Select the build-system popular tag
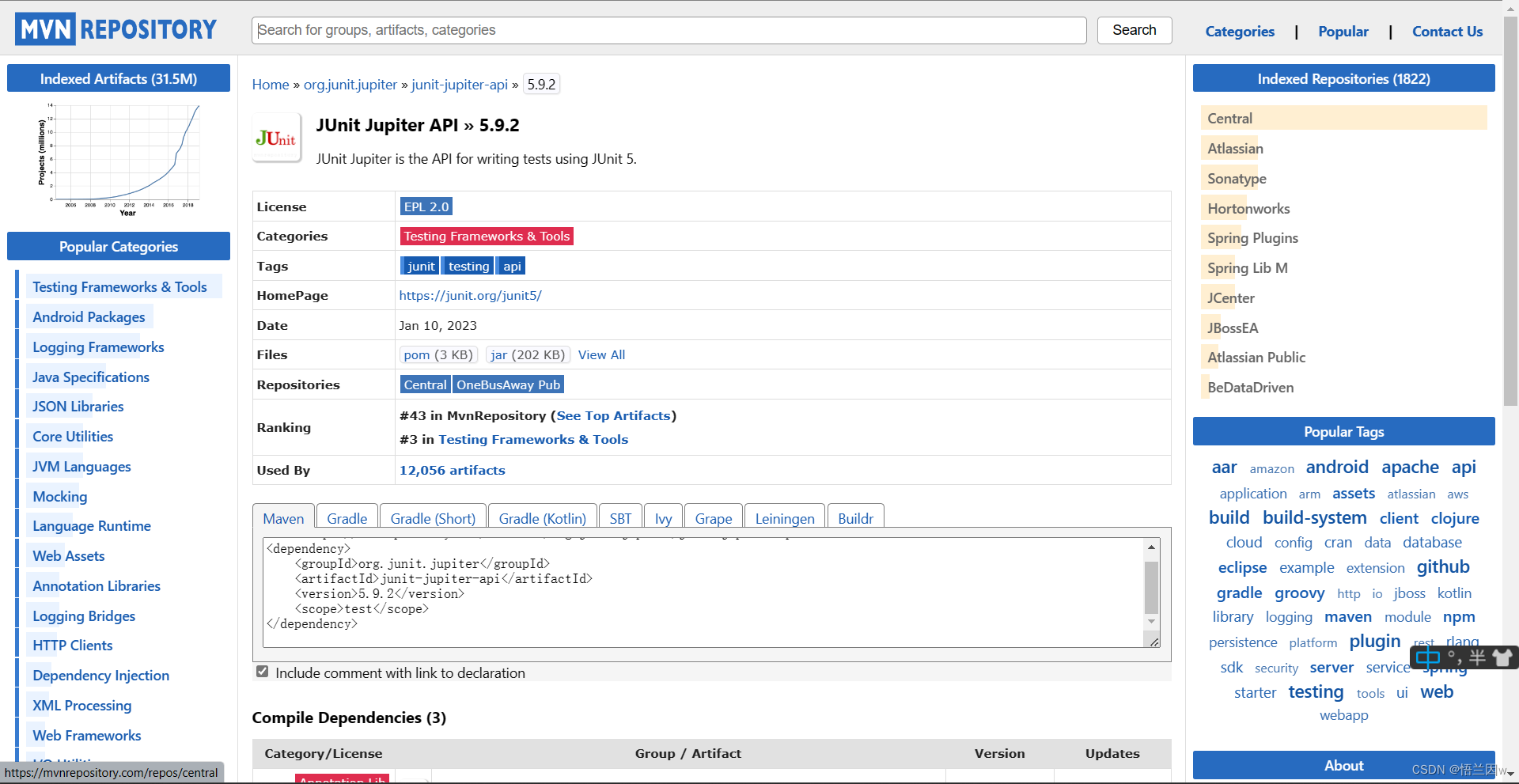Screen dimensions: 1519x784 click(1315, 517)
